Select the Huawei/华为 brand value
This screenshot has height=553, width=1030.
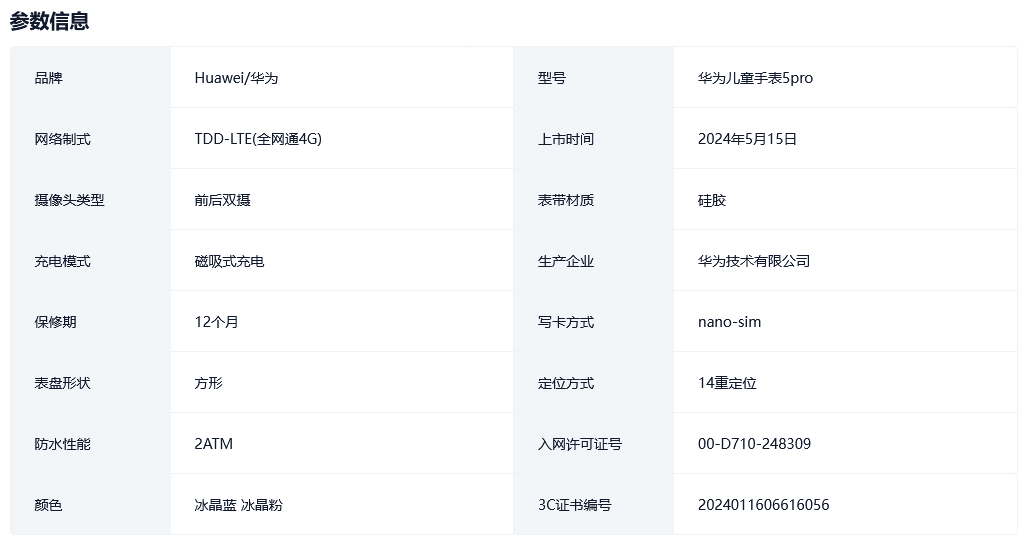click(x=236, y=78)
